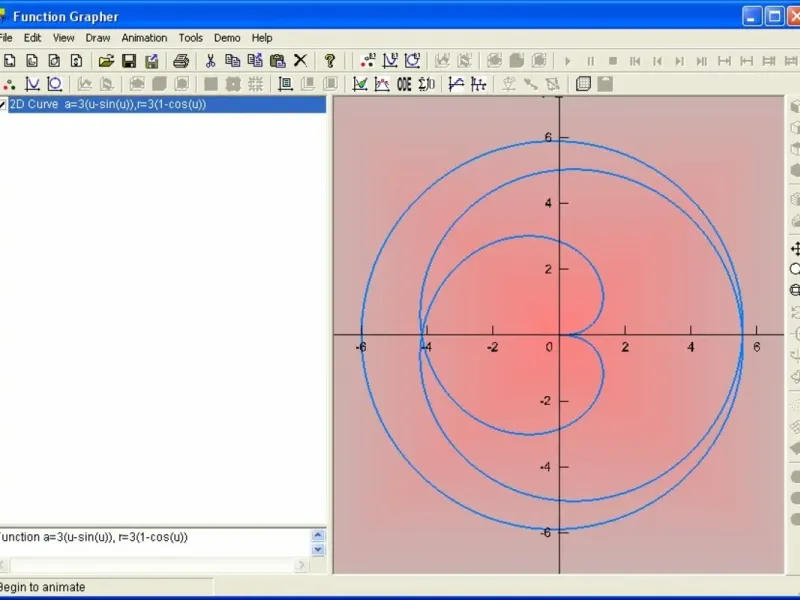Click the grid display icon in toolbar
Viewport: 800px width, 600px height.
584,84
